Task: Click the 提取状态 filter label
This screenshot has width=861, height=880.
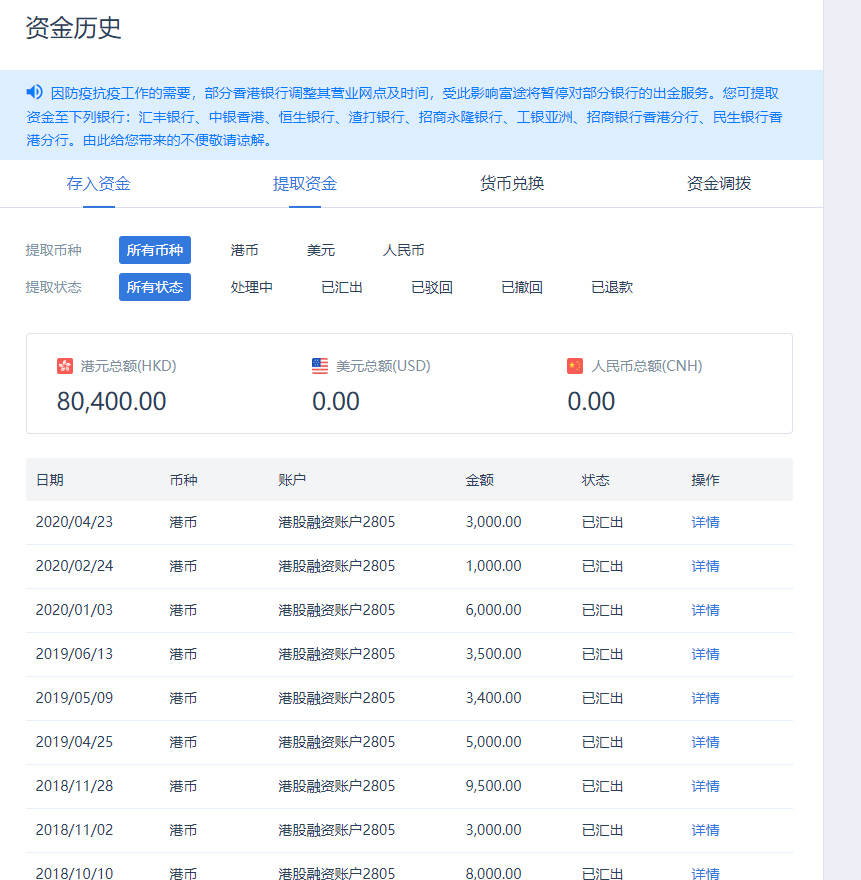Action: click(x=53, y=287)
